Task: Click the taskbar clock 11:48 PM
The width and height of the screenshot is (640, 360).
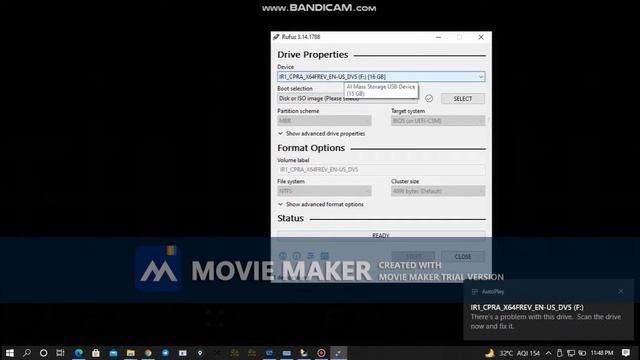Action: (x=602, y=353)
